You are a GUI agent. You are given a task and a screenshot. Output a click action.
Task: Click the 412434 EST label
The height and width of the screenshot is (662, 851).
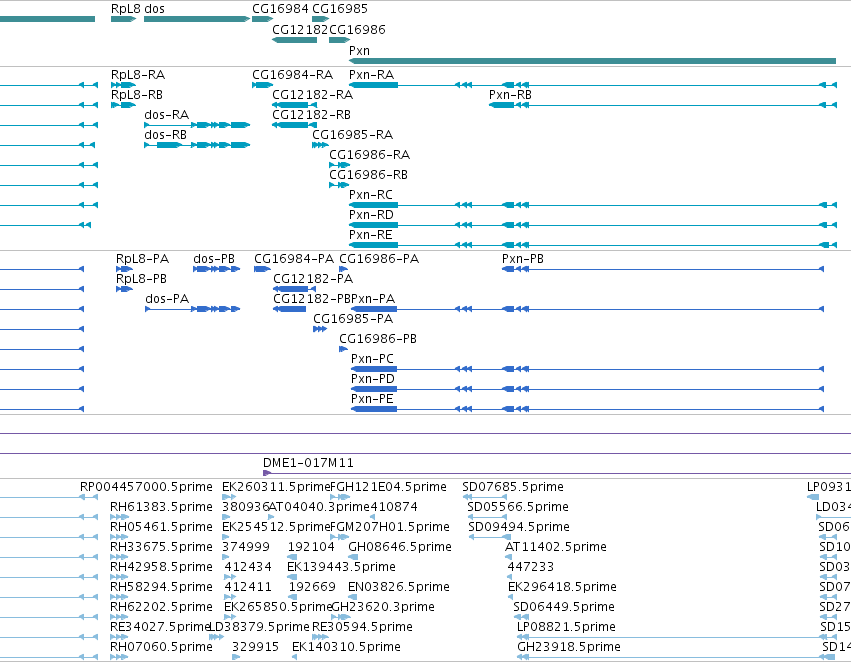tap(248, 567)
